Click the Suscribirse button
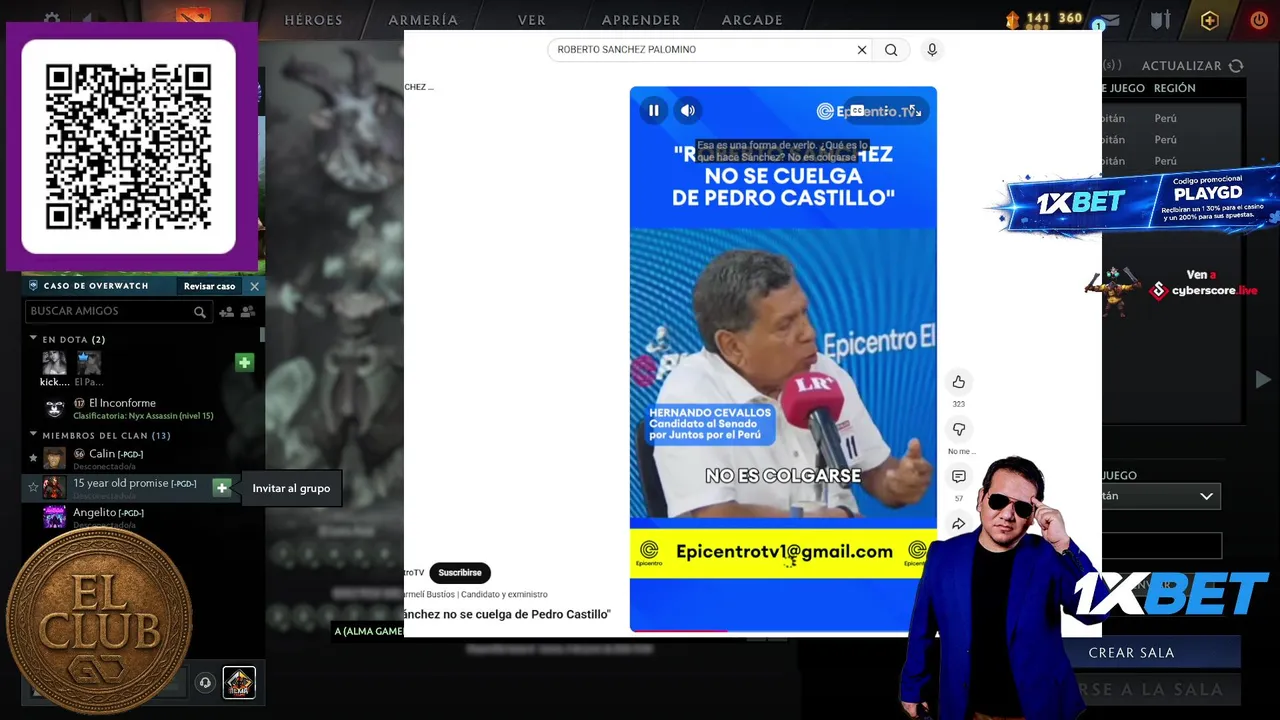The width and height of the screenshot is (1280, 720). click(460, 573)
